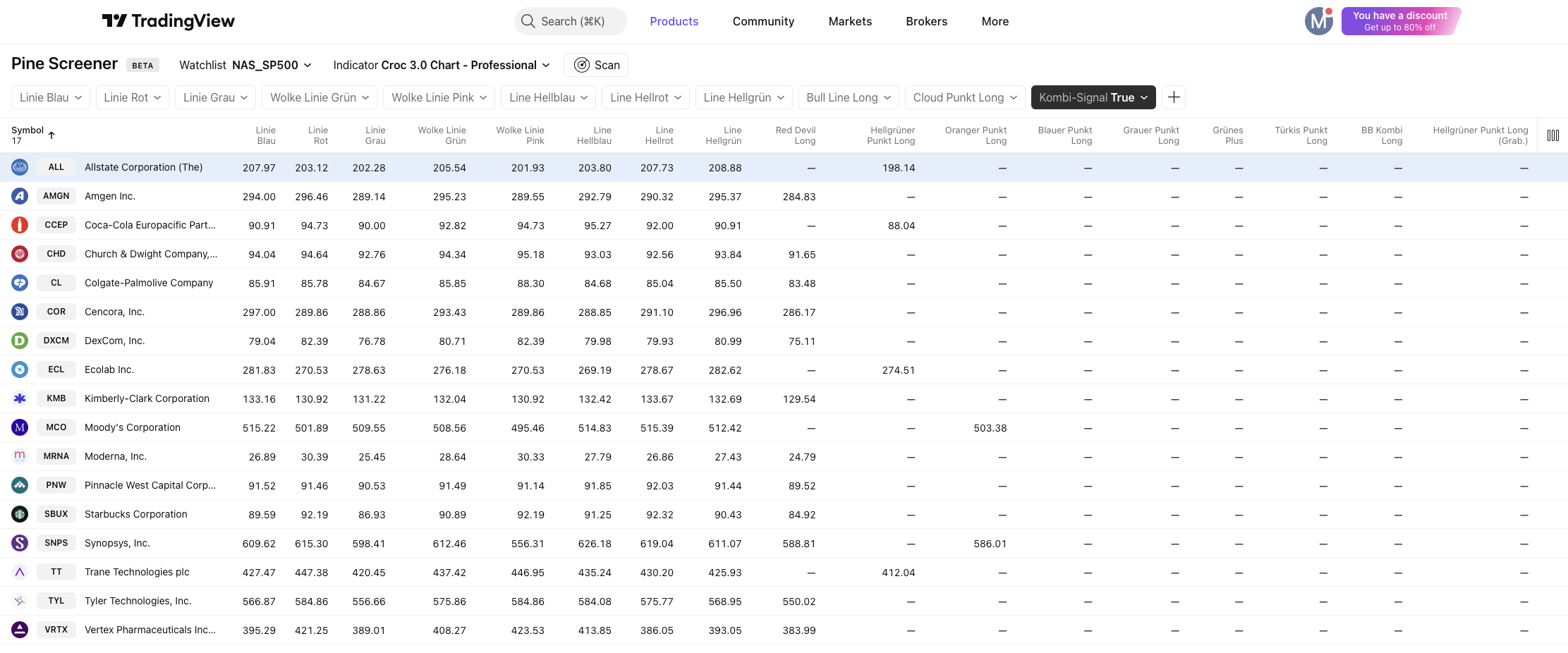The height and width of the screenshot is (653, 1568).
Task: Click the discount offer banner
Action: coord(1399,21)
